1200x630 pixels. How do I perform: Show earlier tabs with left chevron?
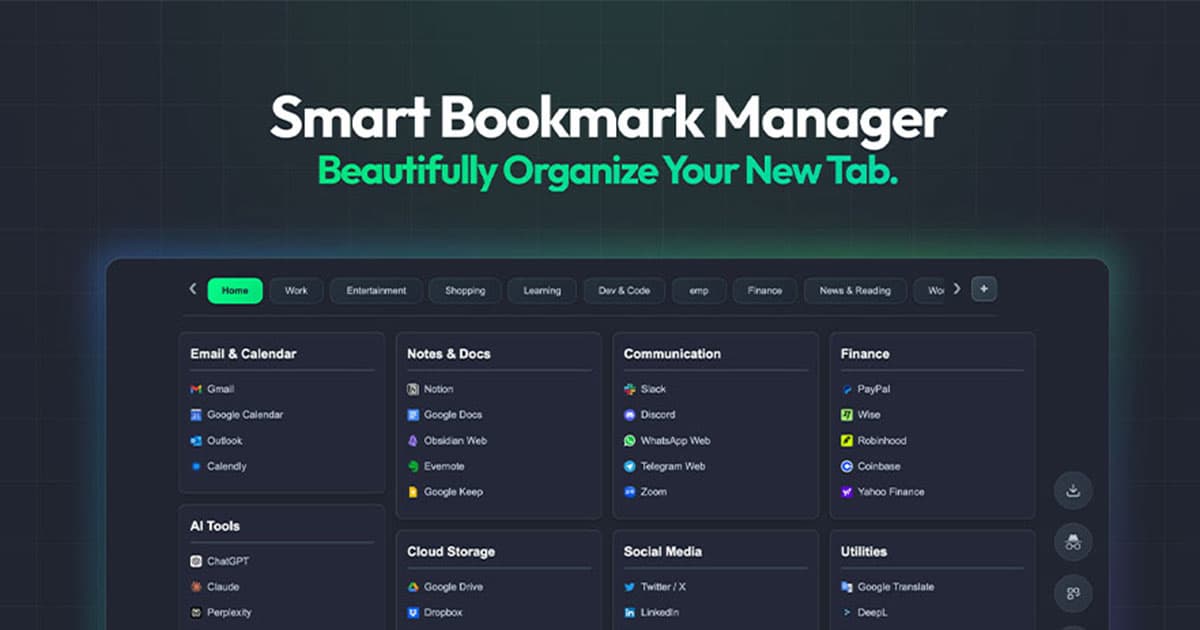coord(193,289)
